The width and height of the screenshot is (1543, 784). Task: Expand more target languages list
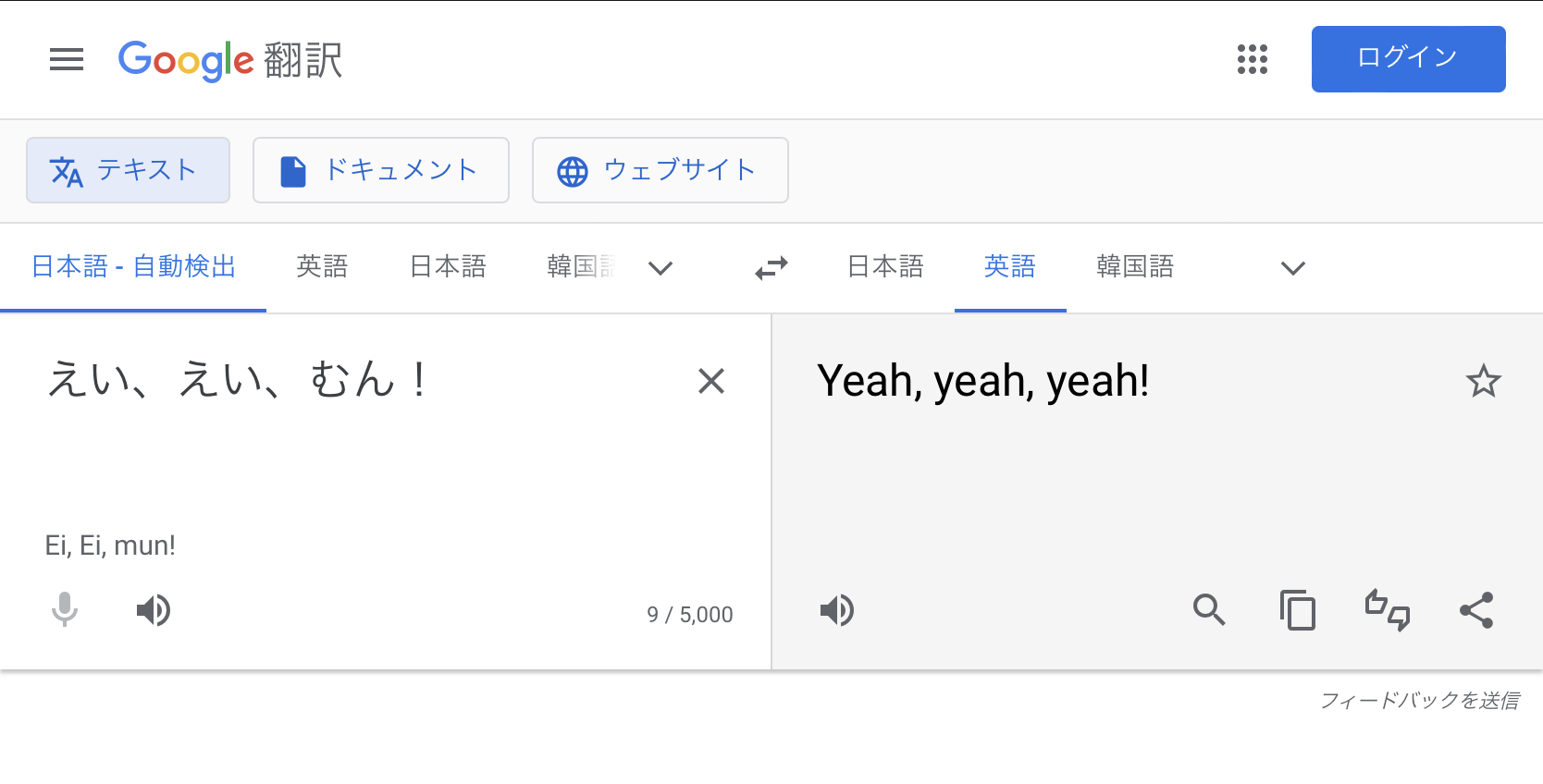pyautogui.click(x=1292, y=268)
